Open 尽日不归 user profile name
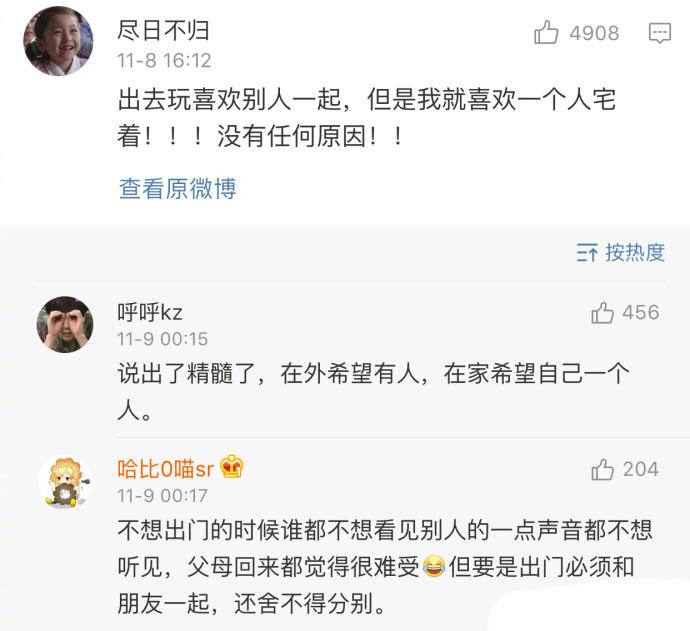Image resolution: width=690 pixels, height=631 pixels. 164,31
